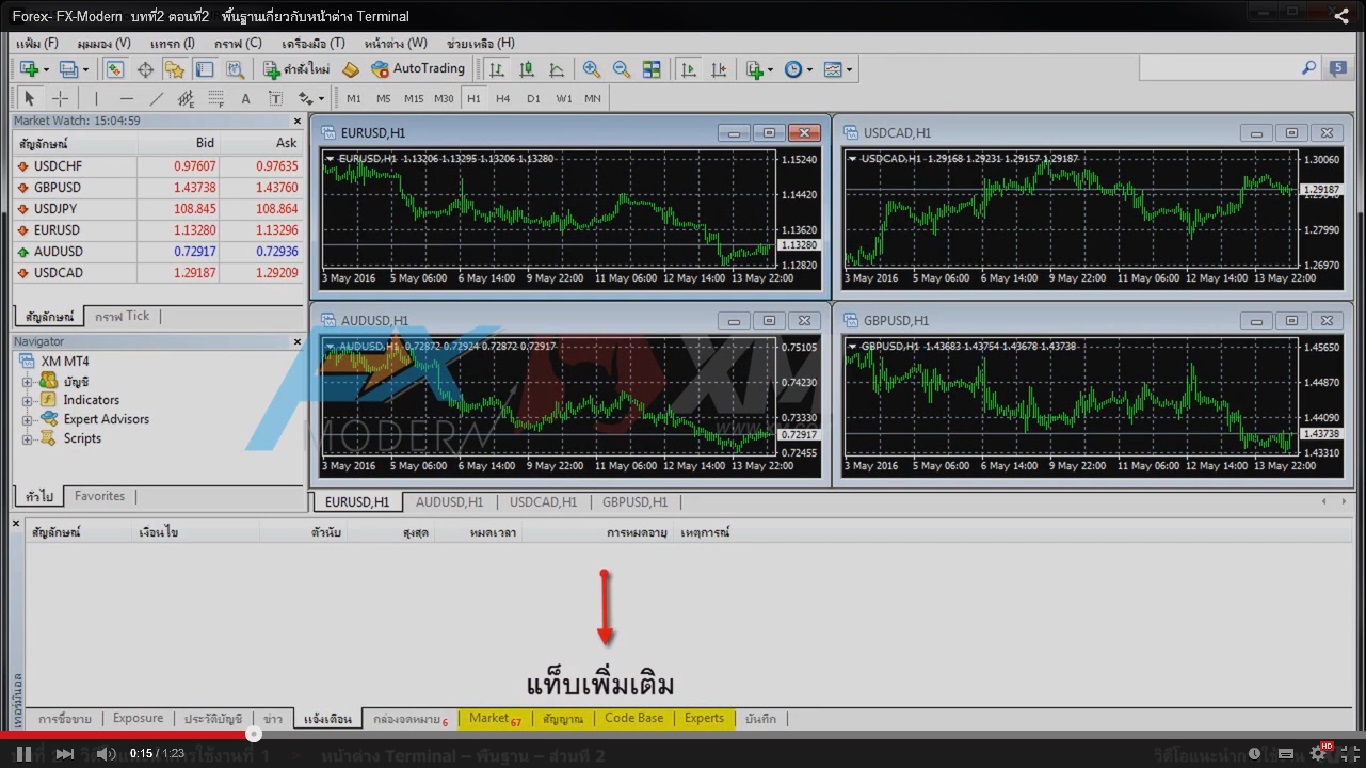
Task: Open the Code Base terminal tab
Action: 634,718
